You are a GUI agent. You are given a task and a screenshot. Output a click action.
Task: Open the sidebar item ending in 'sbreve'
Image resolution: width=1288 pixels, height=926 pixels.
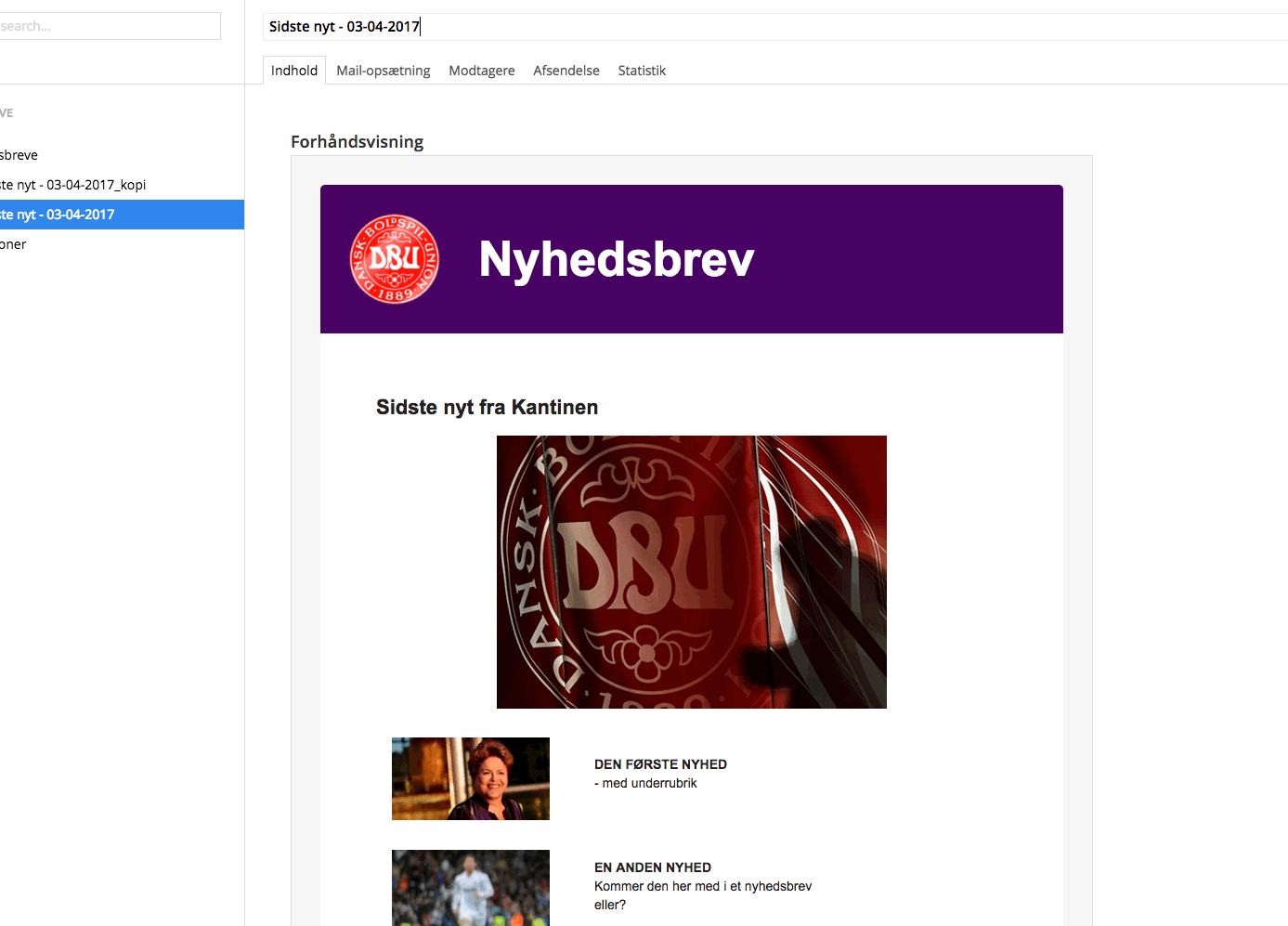20,155
